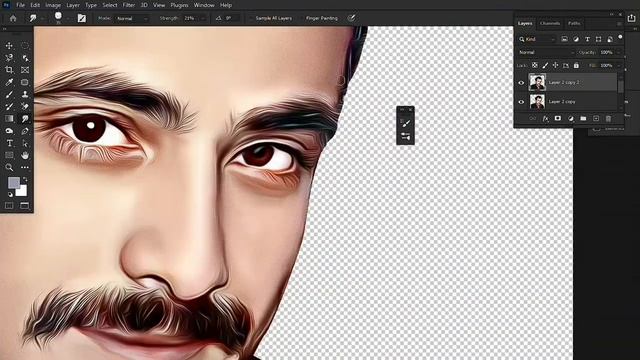Select the Elliptical Marquee tool
The width and height of the screenshot is (640, 360).
(25, 45)
